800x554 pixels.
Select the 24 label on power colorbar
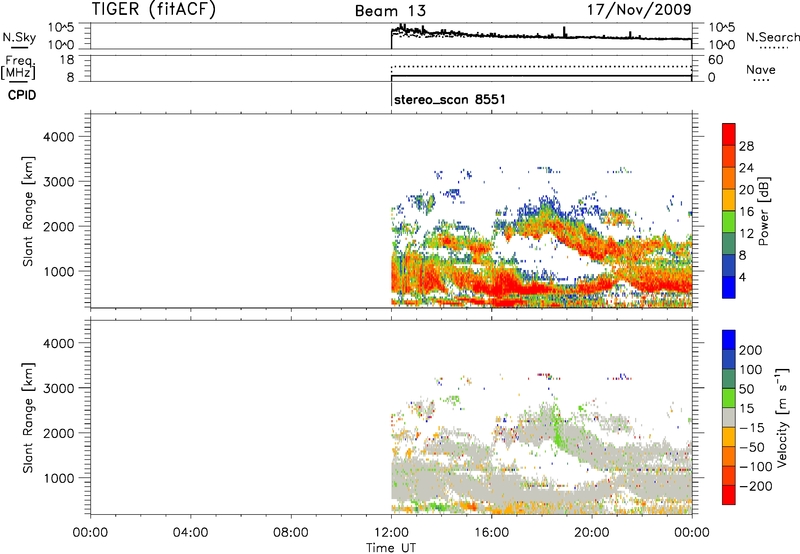(746, 168)
